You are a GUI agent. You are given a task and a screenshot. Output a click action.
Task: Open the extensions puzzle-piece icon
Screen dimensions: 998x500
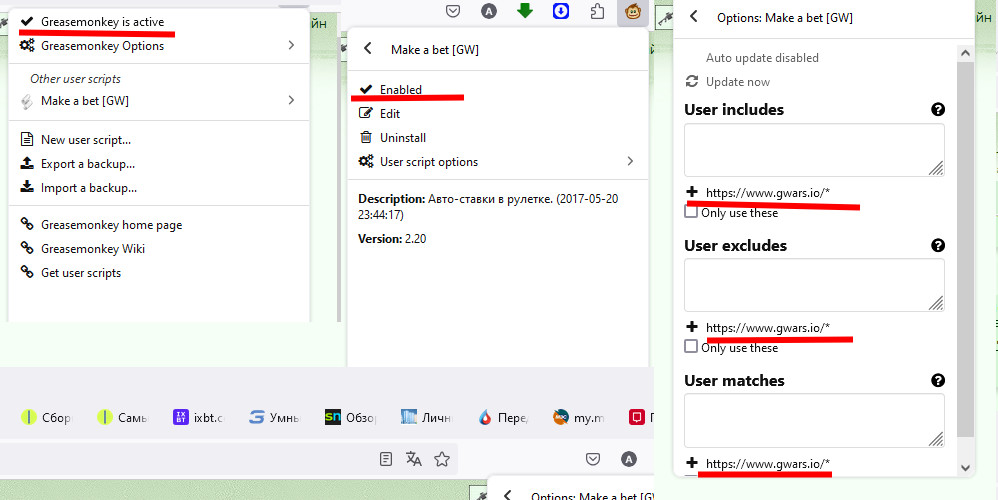[x=597, y=11]
